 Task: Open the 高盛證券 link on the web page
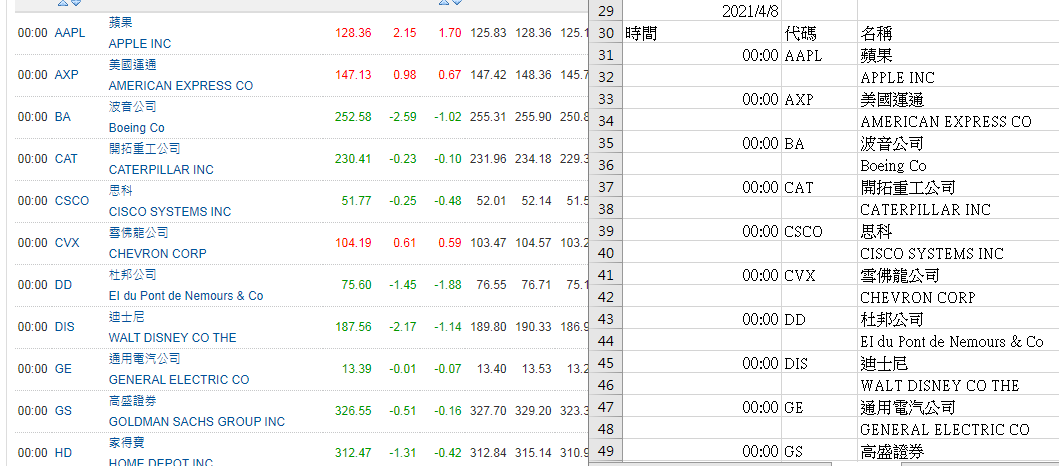coord(132,401)
